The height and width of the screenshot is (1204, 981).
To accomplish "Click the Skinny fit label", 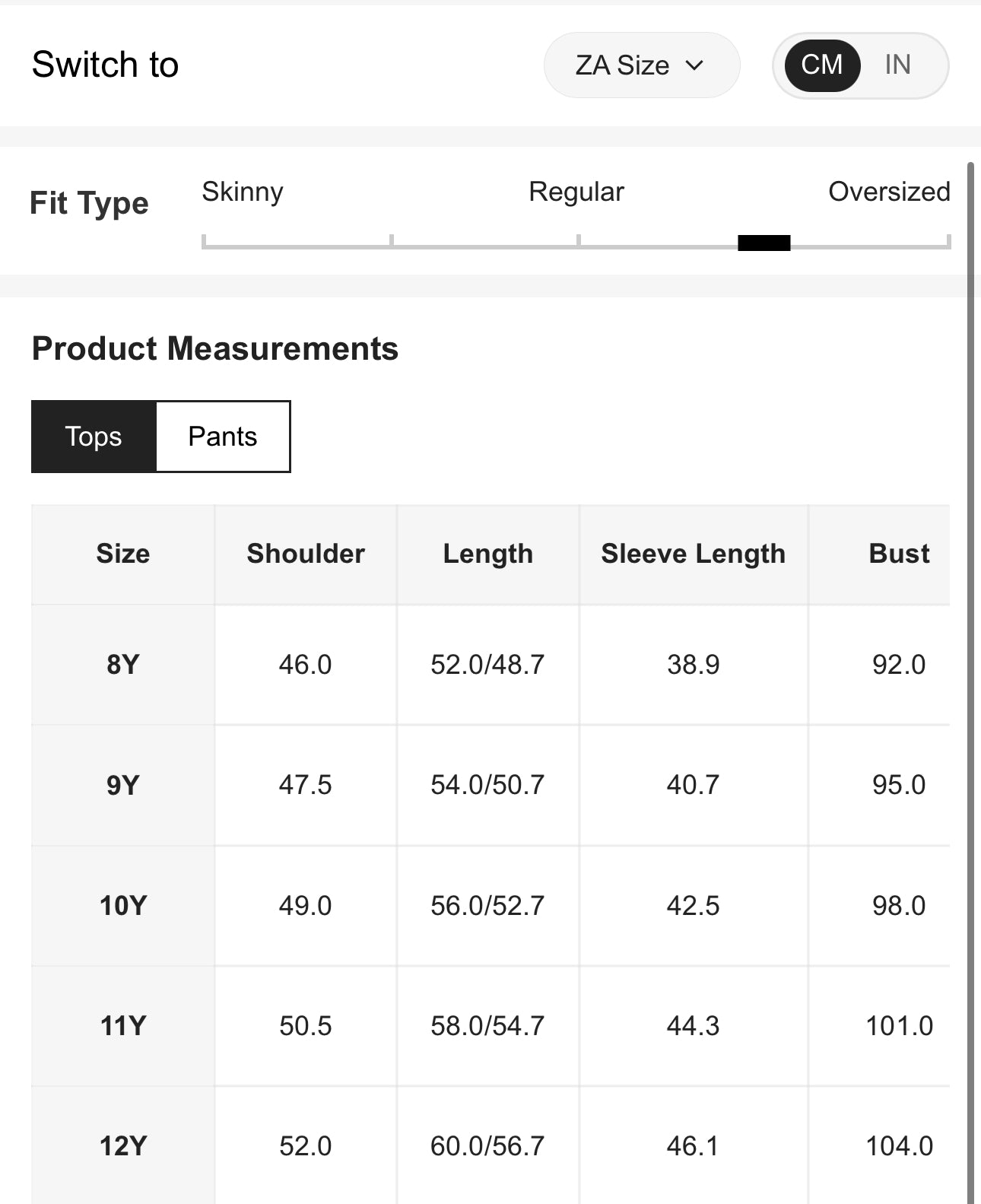I will point(243,192).
